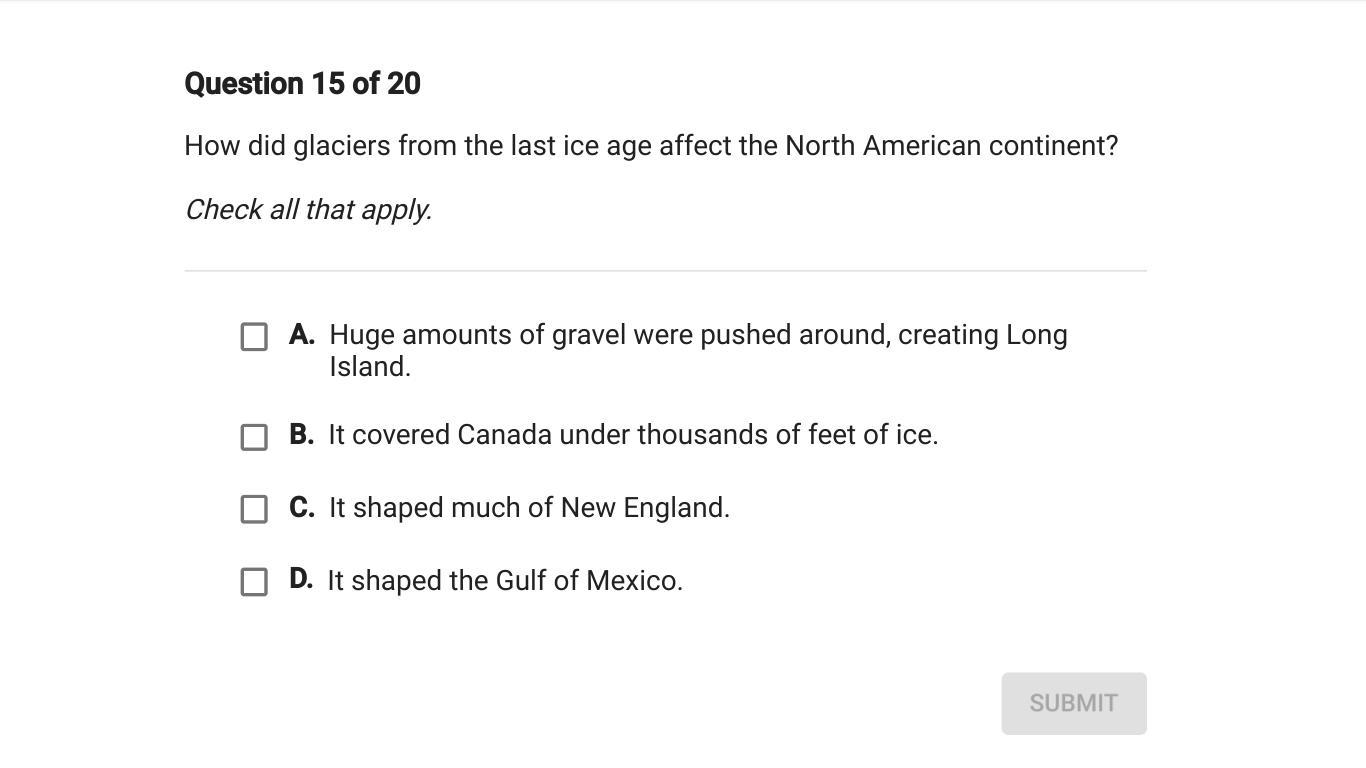1366x768 pixels.
Task: Check option D about the Gulf of Mexico
Action: (x=254, y=582)
